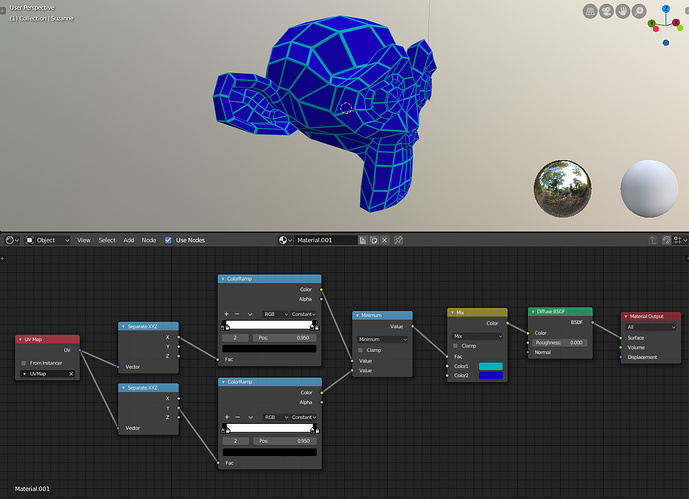Toggle Clamp checkbox in the Minimum node
Image resolution: width=689 pixels, height=499 pixels.
(x=360, y=351)
